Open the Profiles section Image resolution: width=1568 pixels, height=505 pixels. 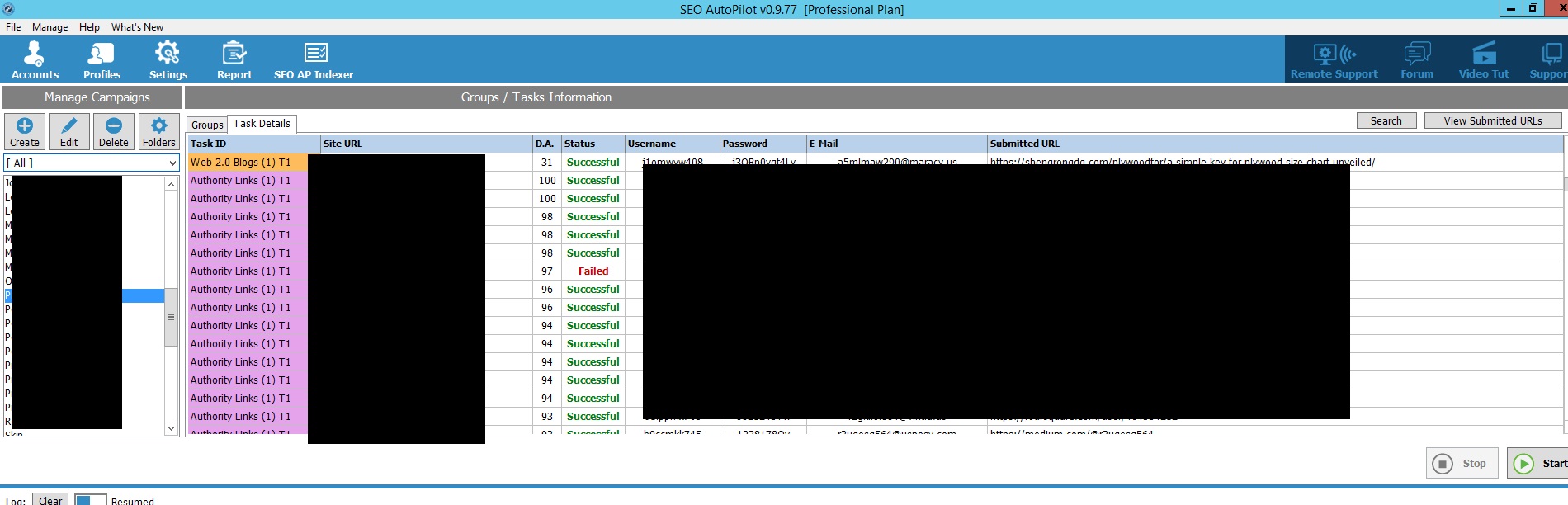tap(102, 59)
